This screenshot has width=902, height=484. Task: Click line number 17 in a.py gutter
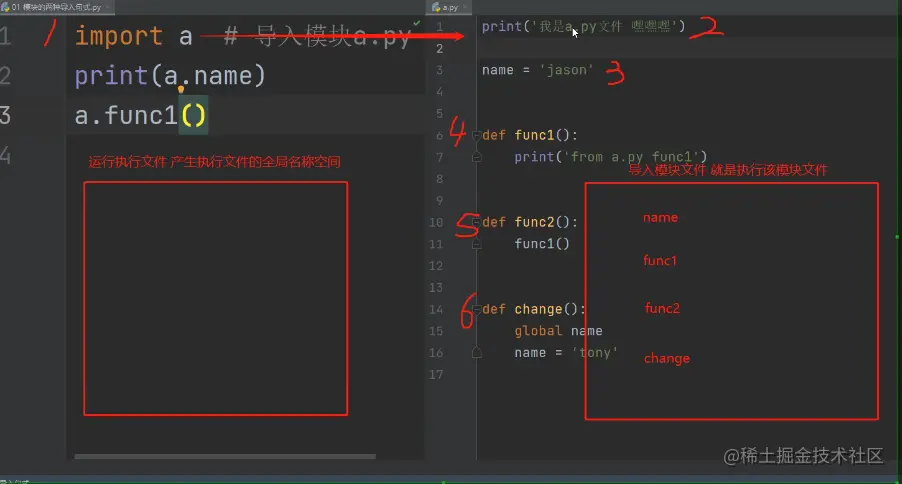(x=436, y=375)
